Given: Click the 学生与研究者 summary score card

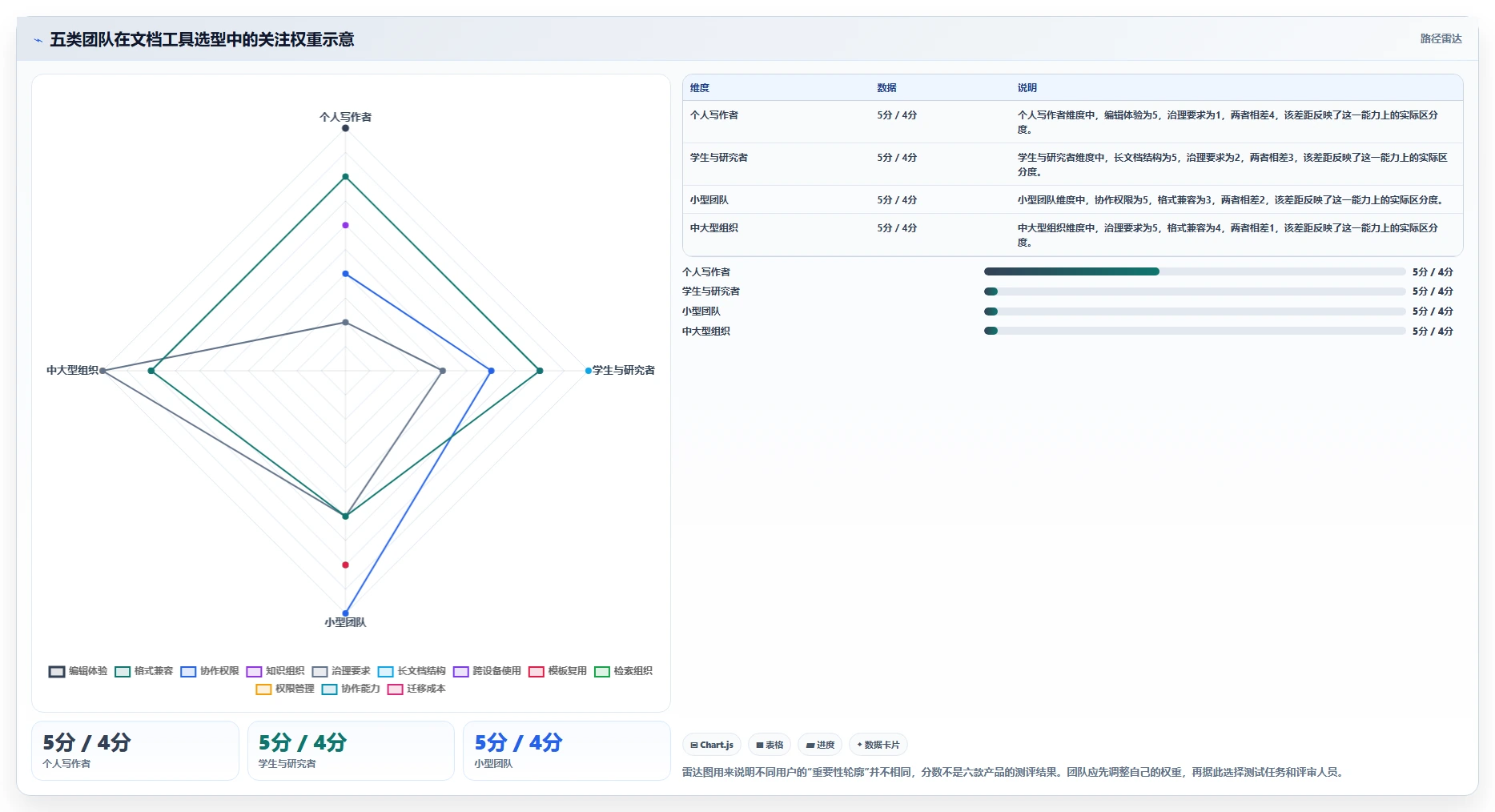Looking at the screenshot, I should click(x=351, y=750).
